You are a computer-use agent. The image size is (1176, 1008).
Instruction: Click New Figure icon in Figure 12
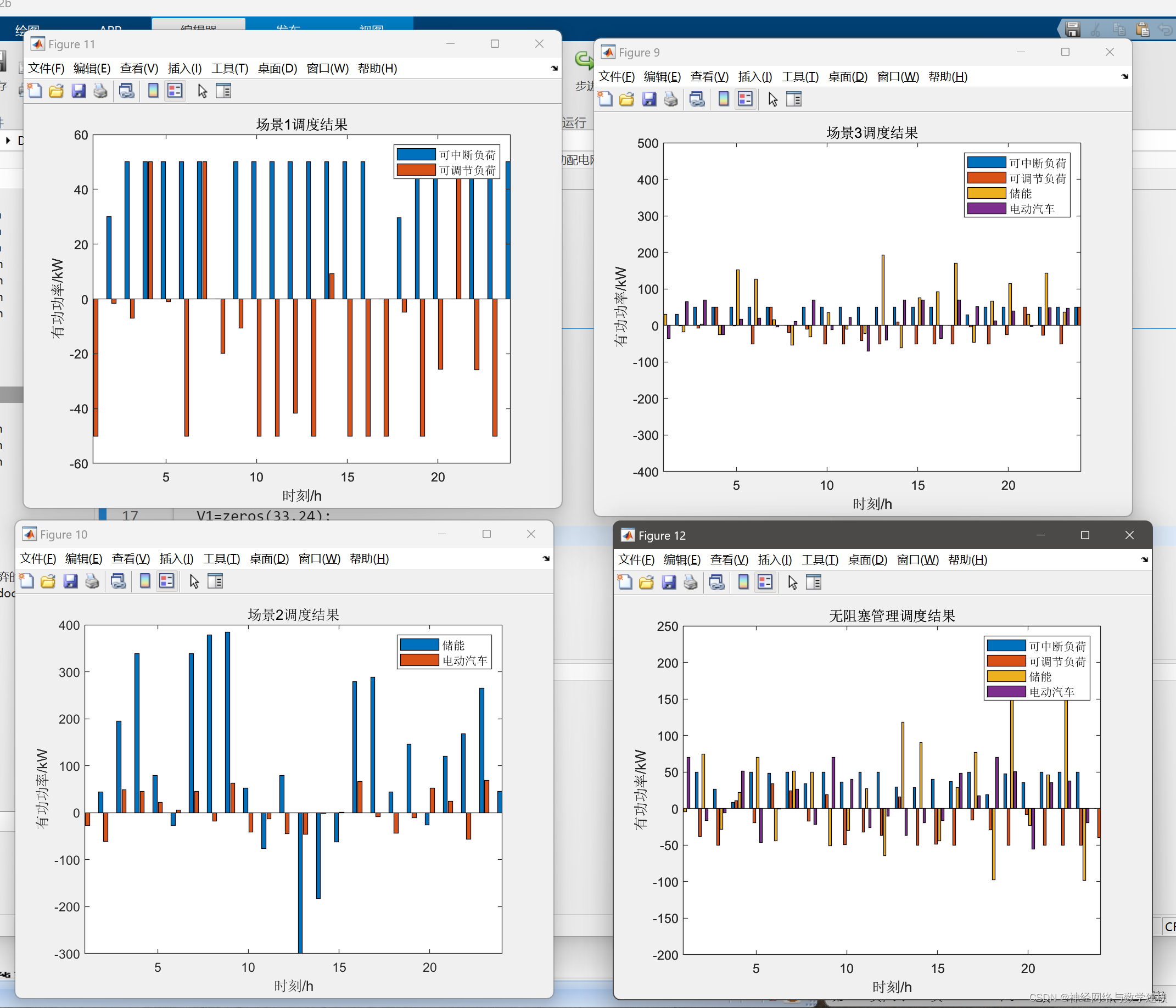click(625, 583)
